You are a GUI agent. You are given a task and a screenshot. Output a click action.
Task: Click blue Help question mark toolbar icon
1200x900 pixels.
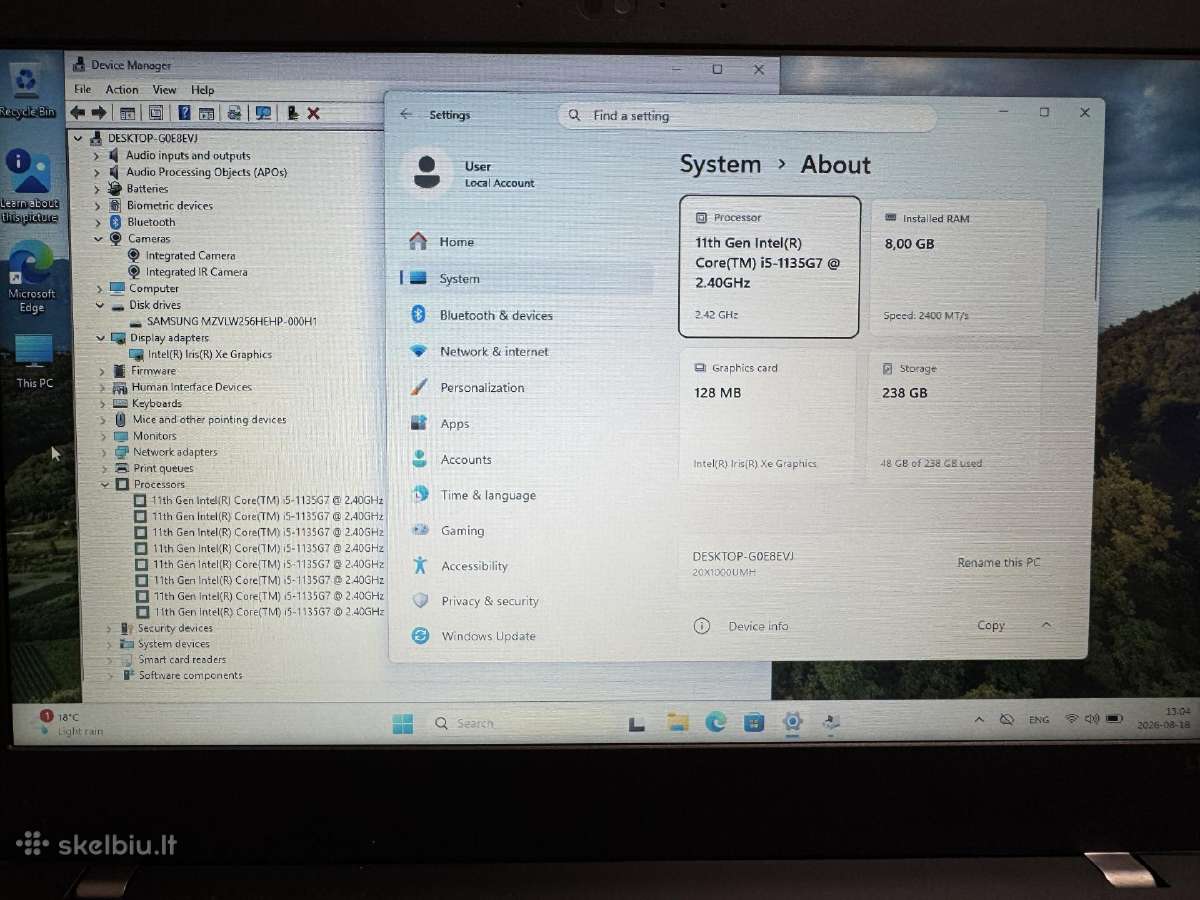click(x=184, y=113)
